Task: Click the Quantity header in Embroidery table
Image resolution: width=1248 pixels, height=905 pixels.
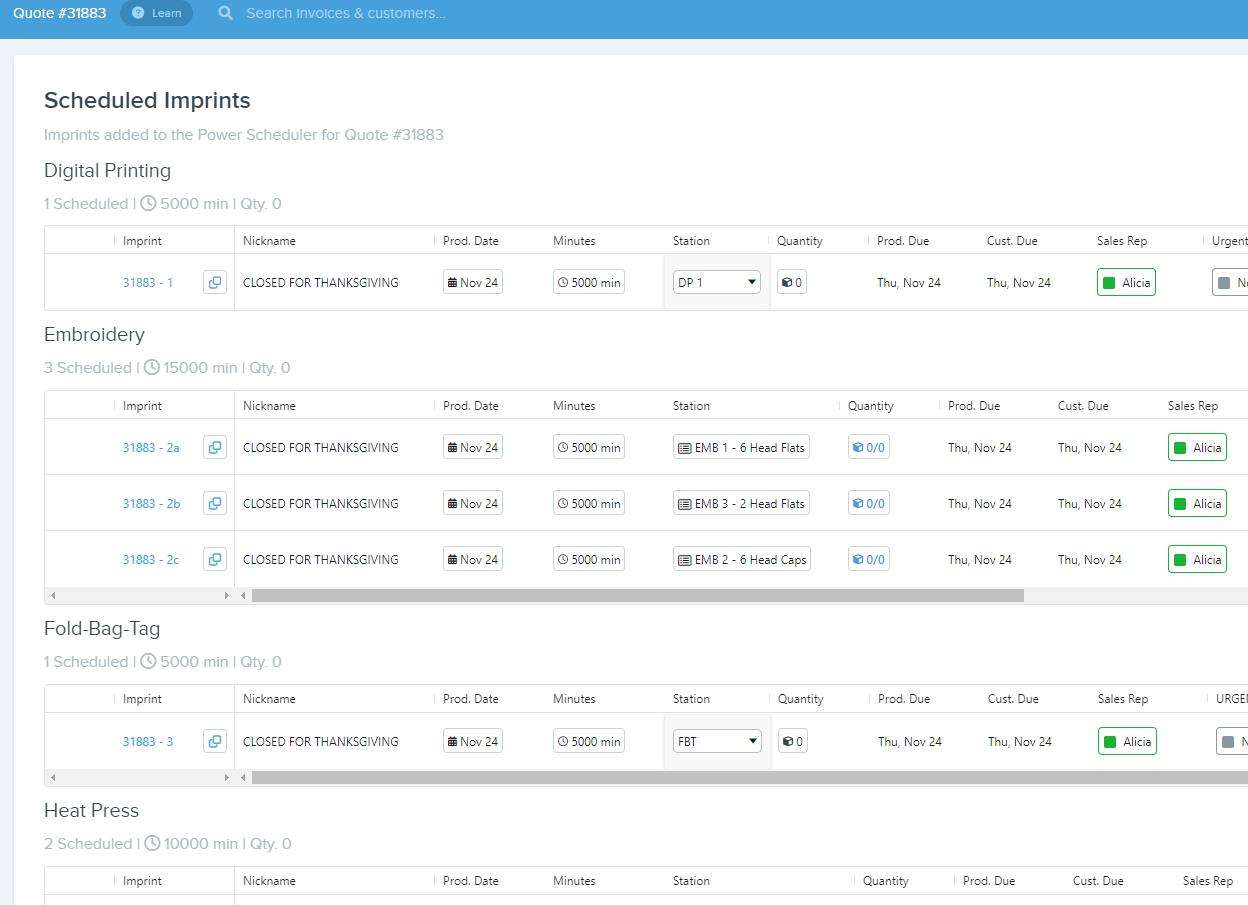Action: point(871,406)
